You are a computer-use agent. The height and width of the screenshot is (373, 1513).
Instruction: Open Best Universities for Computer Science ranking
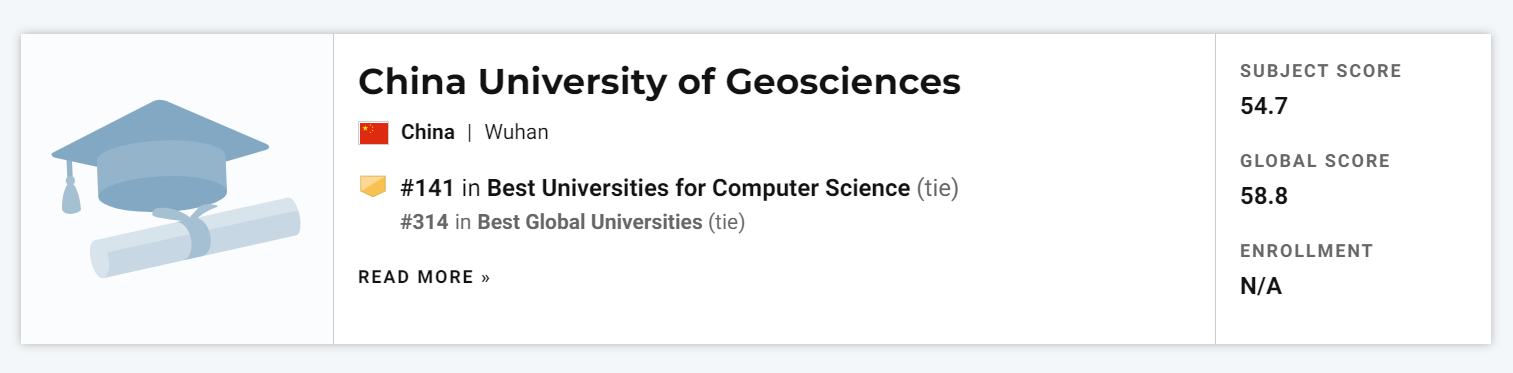tap(698, 187)
